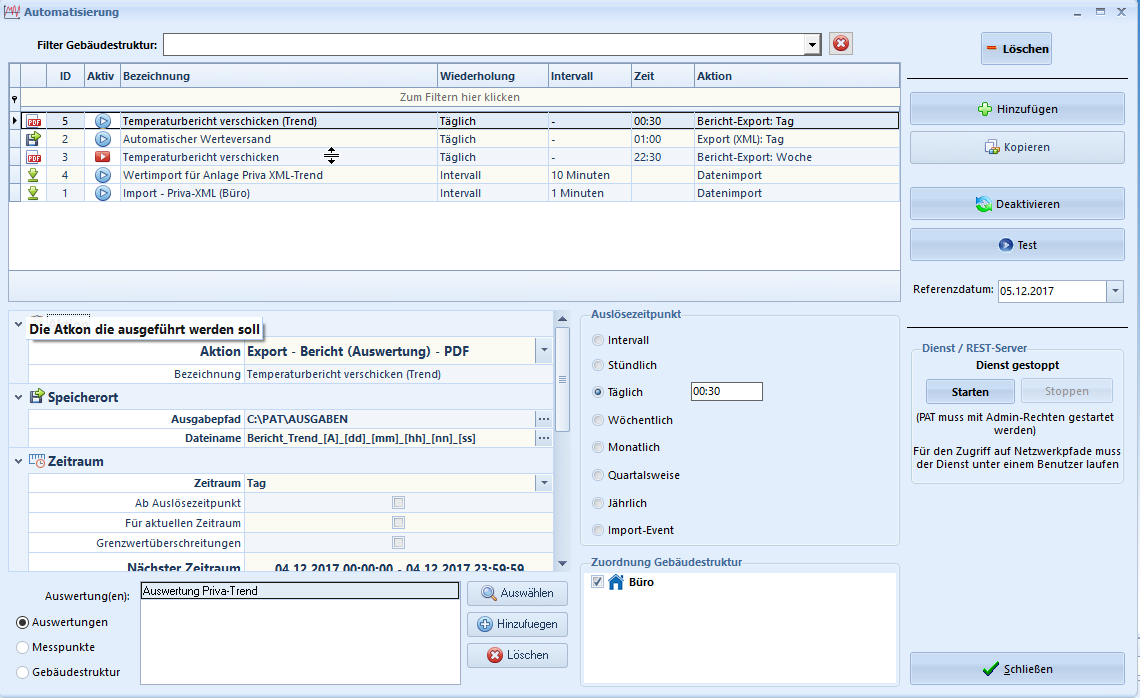Click the Auswählen button for Auswertungen
Screen dimensions: 1140x698
coord(517,593)
